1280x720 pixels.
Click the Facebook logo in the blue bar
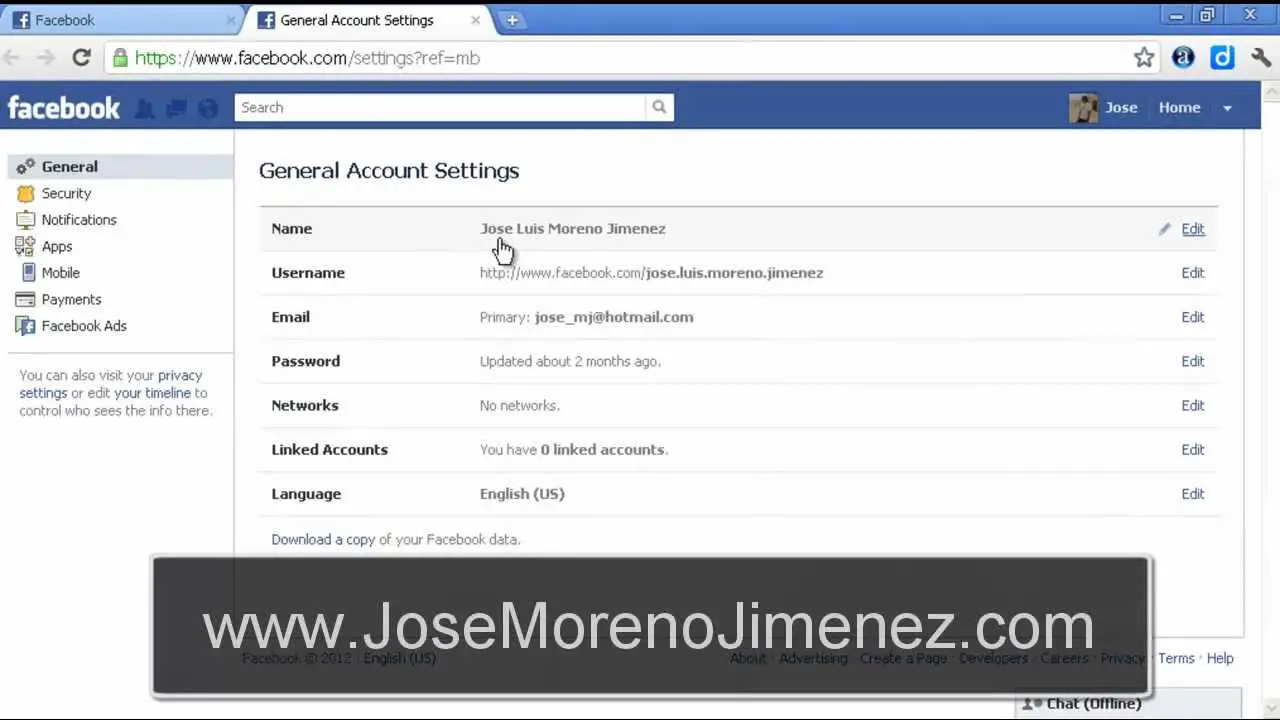(64, 108)
